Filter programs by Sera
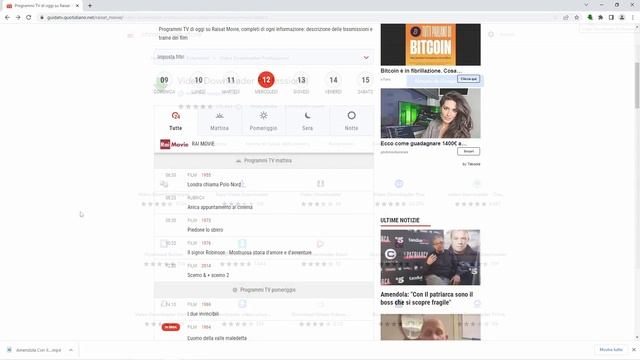 [x=307, y=121]
